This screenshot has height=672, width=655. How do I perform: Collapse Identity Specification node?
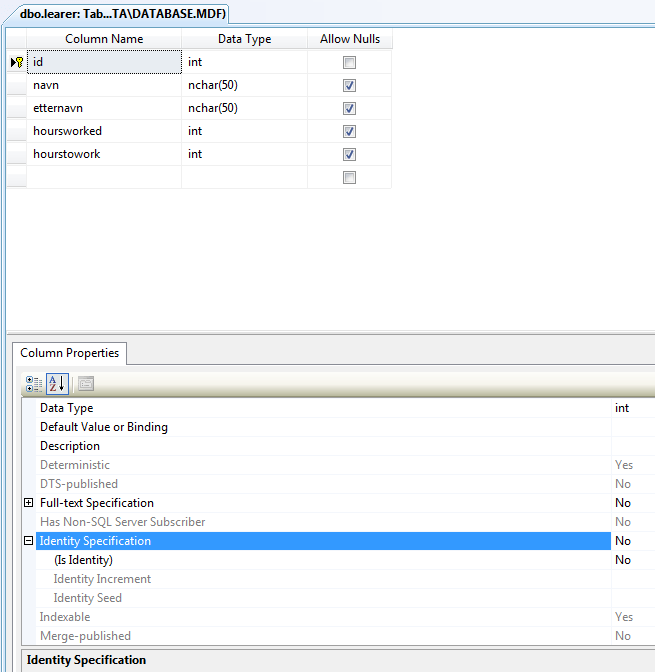28,541
